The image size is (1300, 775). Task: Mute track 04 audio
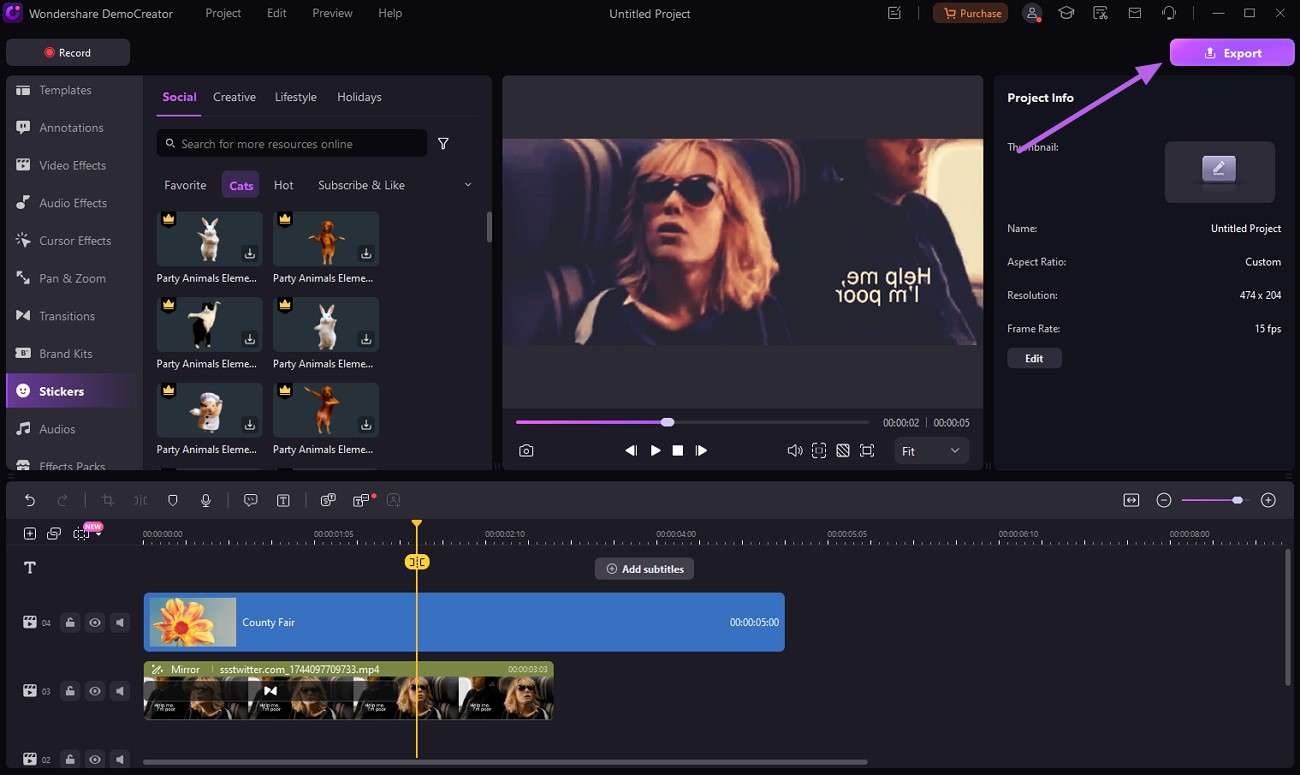tap(120, 623)
